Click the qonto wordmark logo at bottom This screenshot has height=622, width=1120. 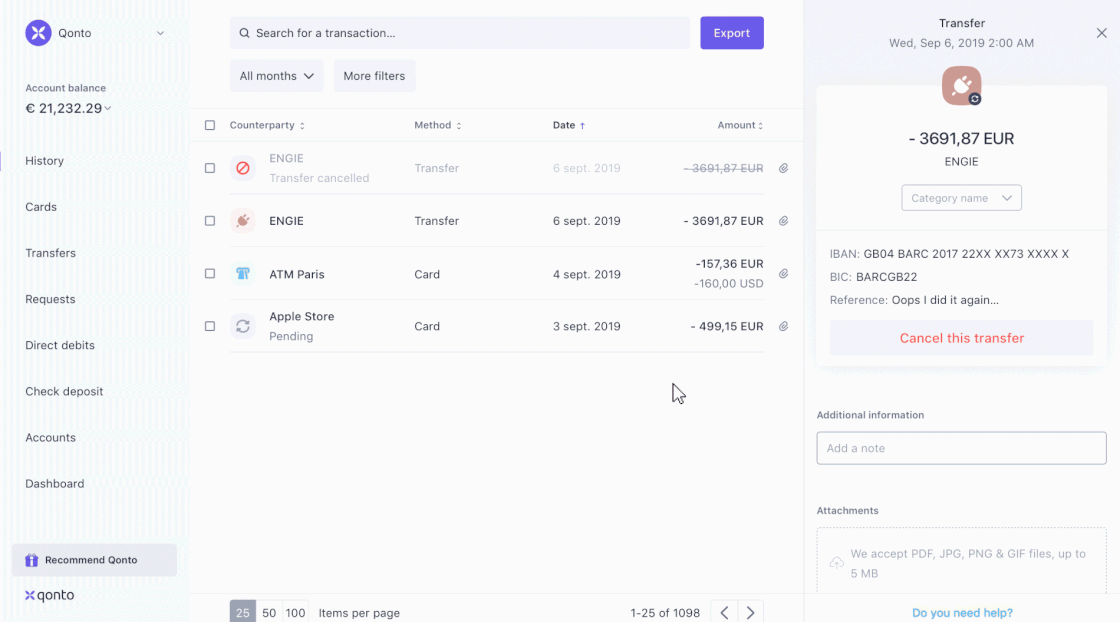click(x=49, y=596)
